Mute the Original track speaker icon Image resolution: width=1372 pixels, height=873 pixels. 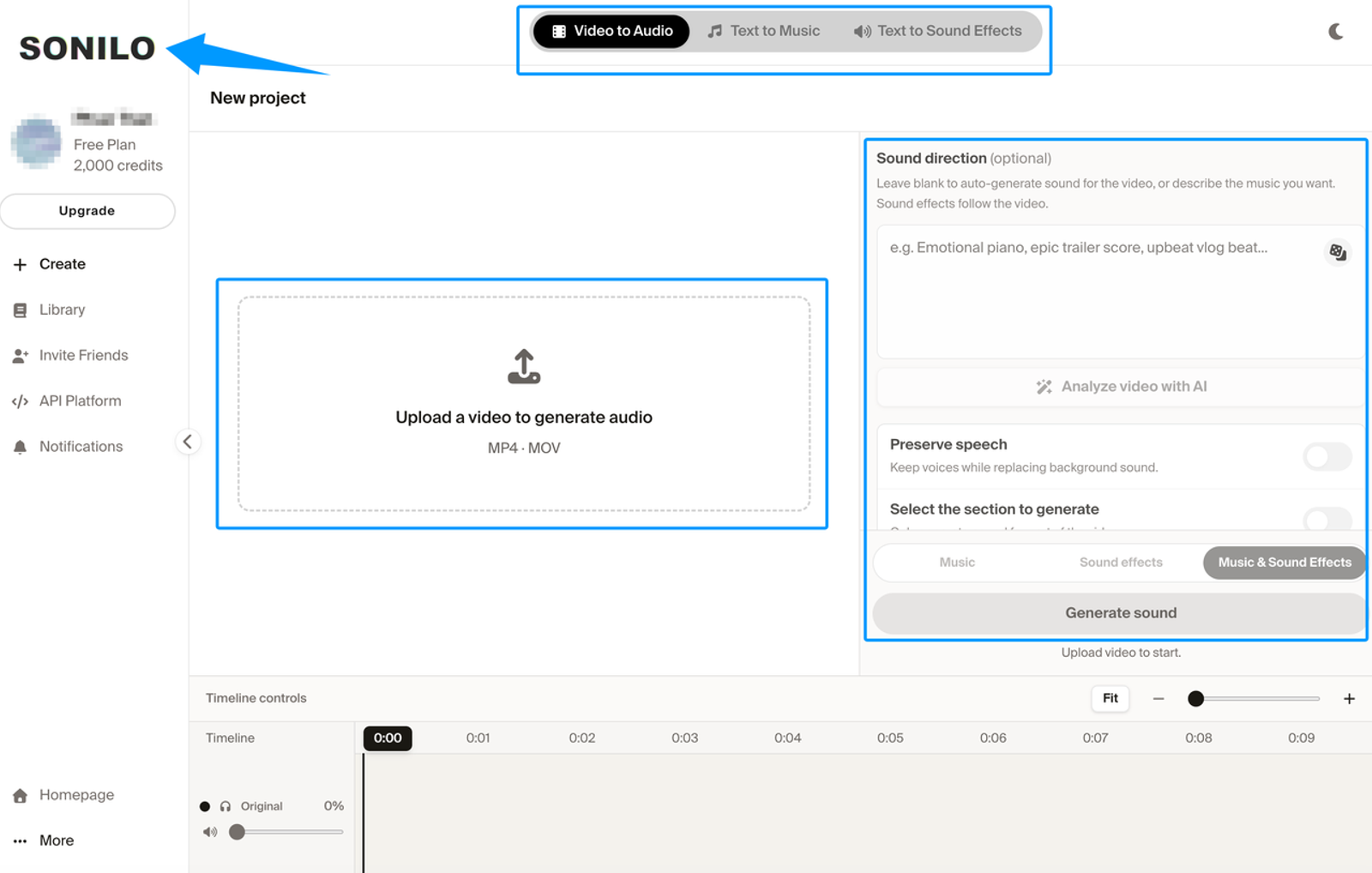[210, 832]
